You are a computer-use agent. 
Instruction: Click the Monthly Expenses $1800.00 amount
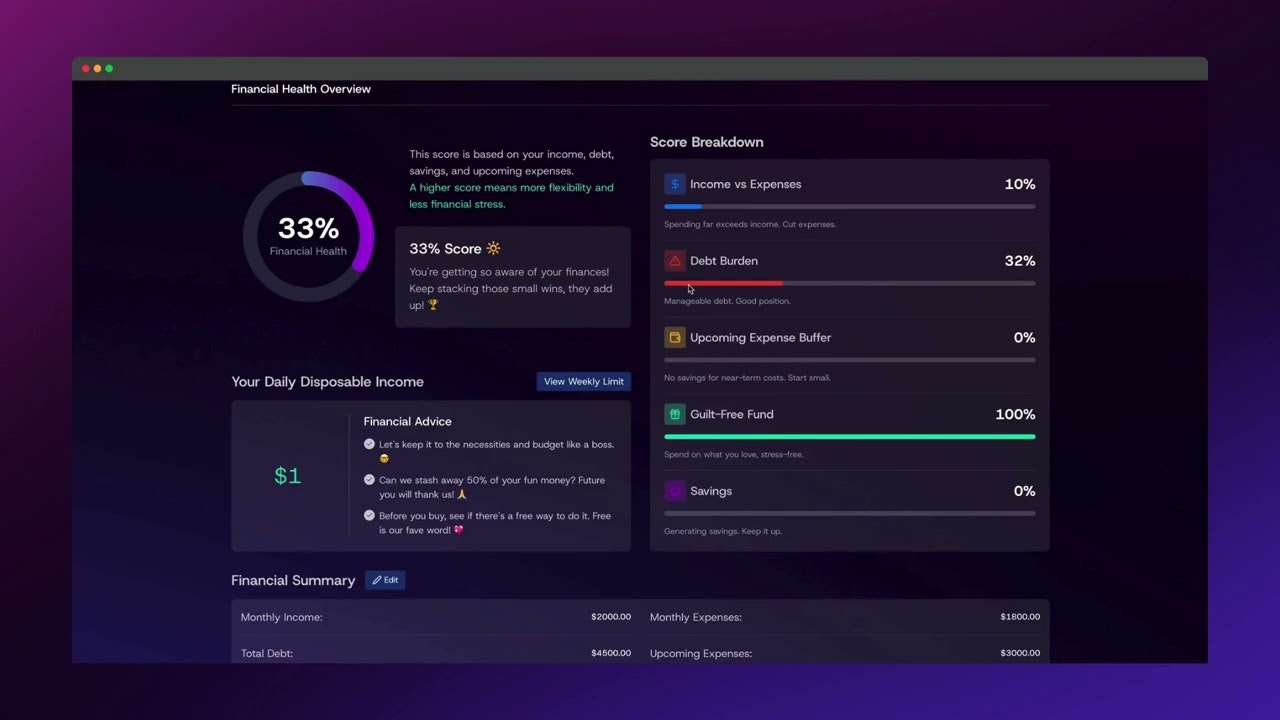[x=1020, y=617]
